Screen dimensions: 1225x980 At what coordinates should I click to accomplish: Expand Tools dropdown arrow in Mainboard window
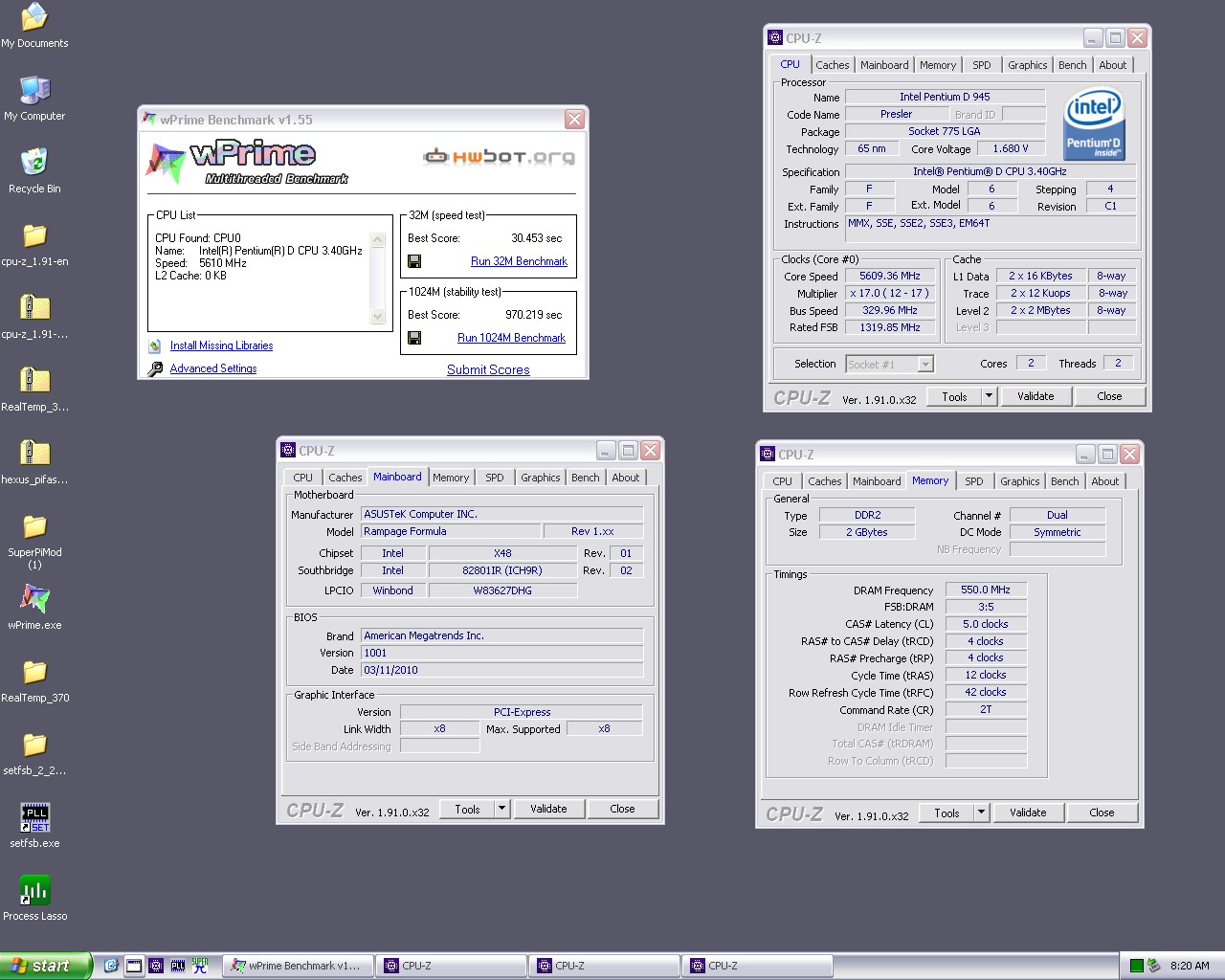click(x=501, y=809)
